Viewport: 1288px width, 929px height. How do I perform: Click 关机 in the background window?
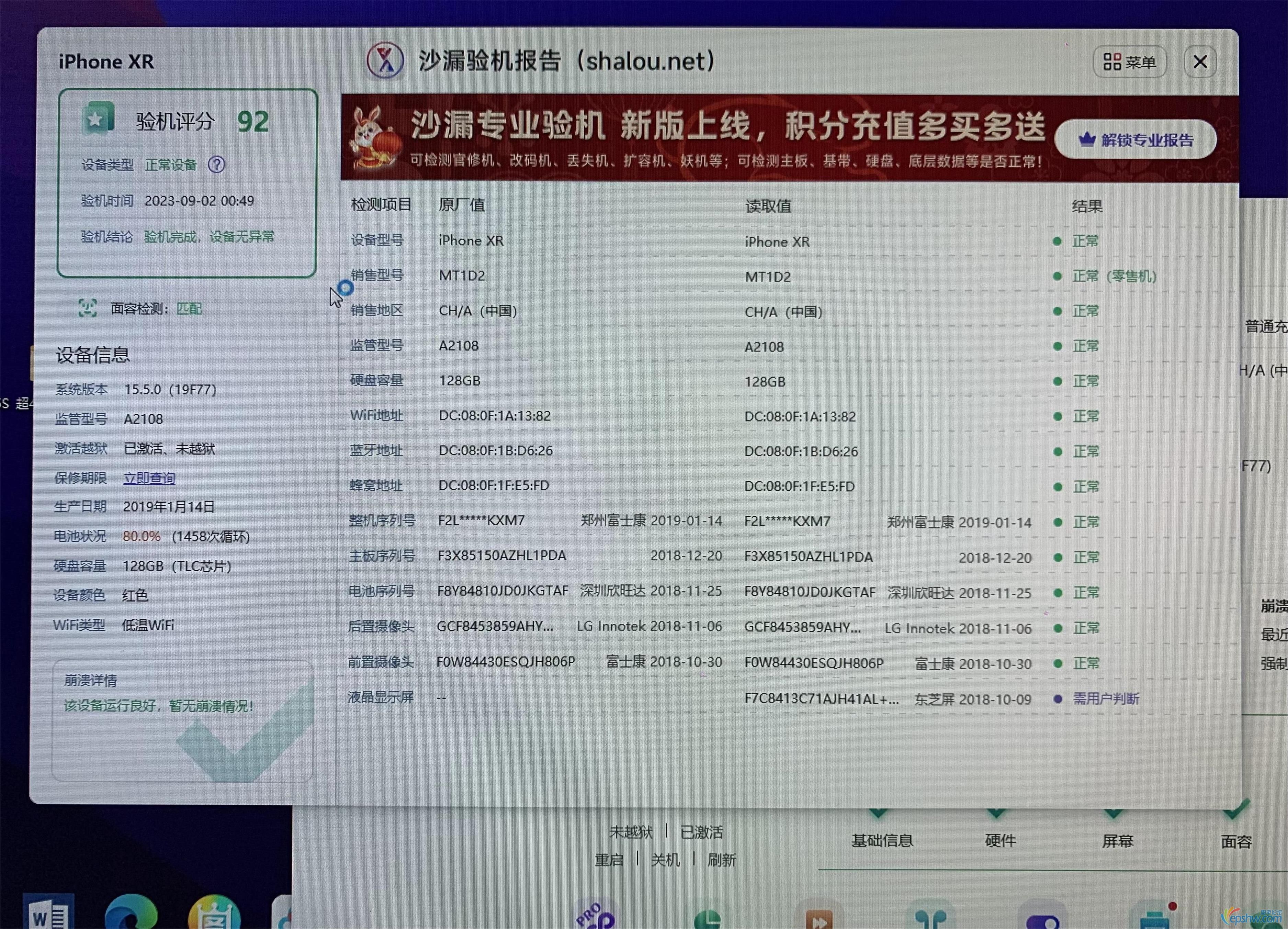(x=665, y=860)
